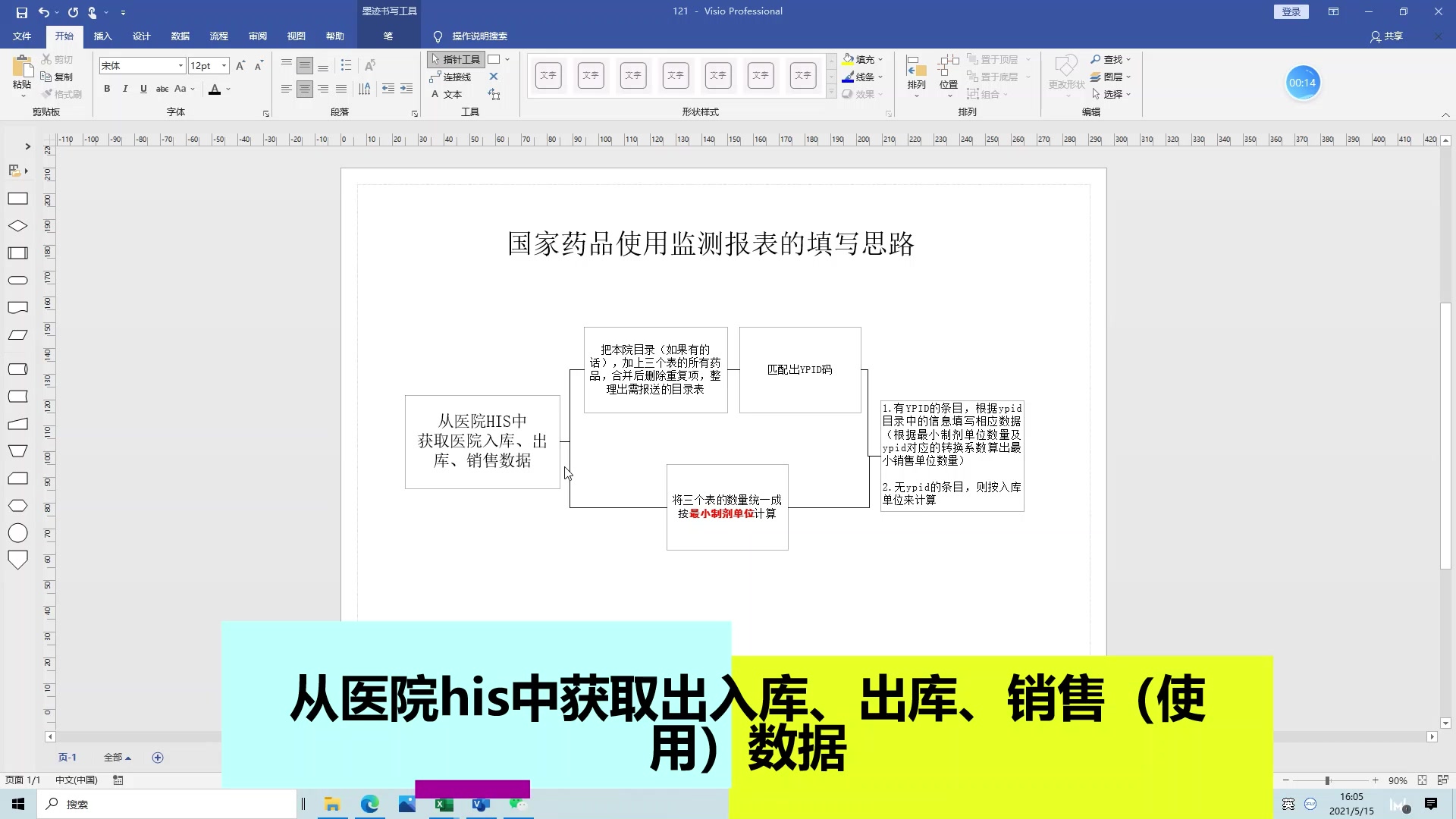The width and height of the screenshot is (1456, 819).
Task: Click the Share (共享) button
Action: click(1386, 36)
